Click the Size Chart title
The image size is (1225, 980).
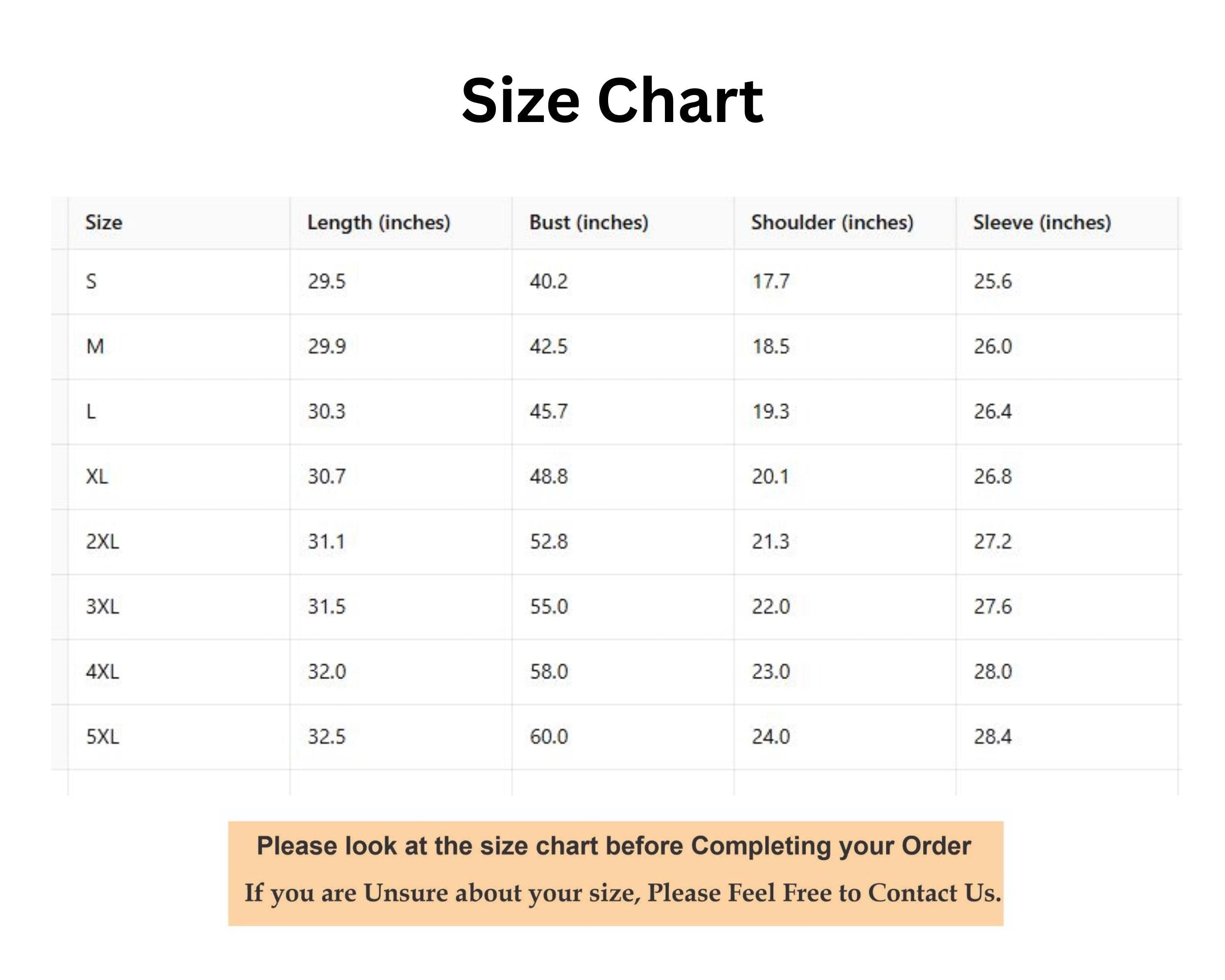tap(612, 100)
